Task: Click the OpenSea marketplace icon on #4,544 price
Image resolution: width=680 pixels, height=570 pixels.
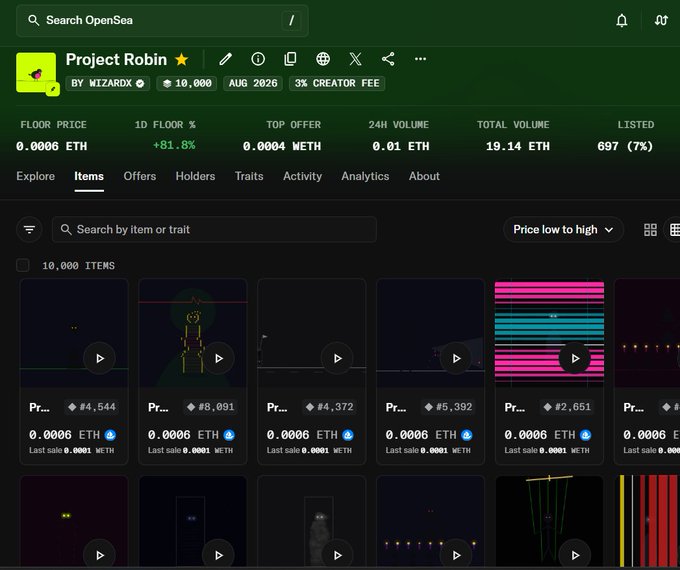Action: coord(110,435)
